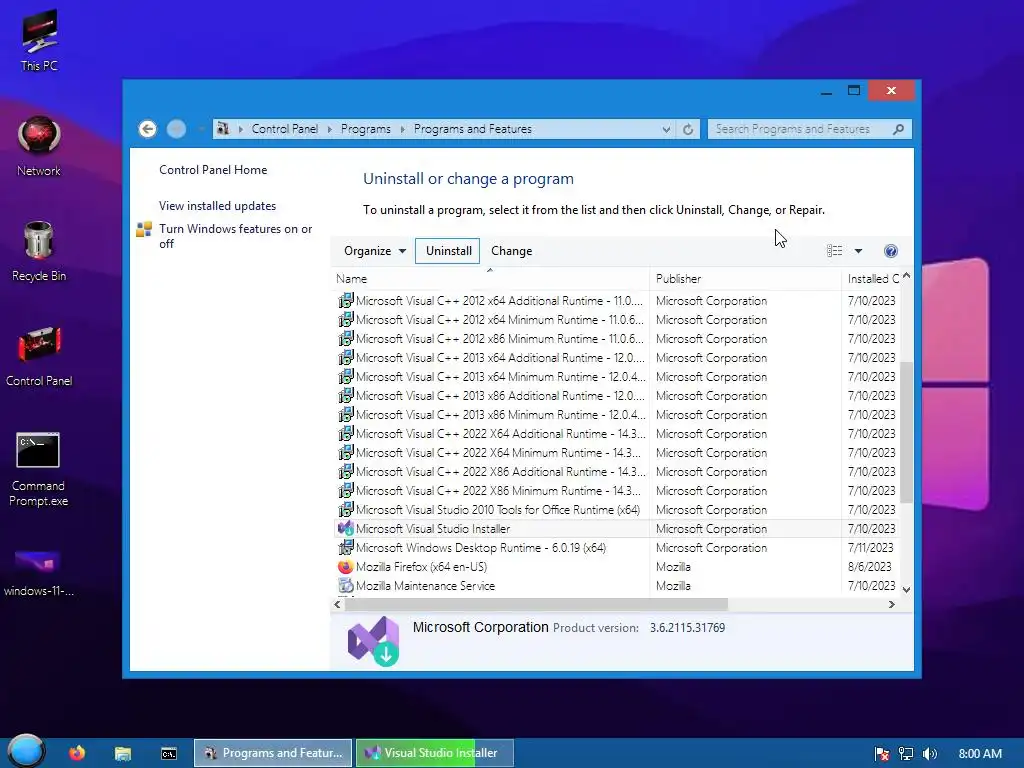This screenshot has width=1024, height=768.
Task: Select Visual Studio 2010 Tools for Office Runtime
Action: pos(616,509)
